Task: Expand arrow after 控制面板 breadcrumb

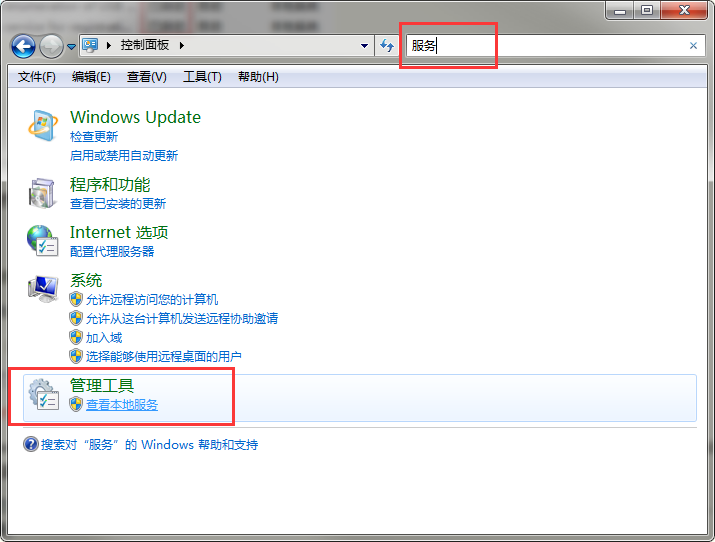Action: (x=181, y=45)
